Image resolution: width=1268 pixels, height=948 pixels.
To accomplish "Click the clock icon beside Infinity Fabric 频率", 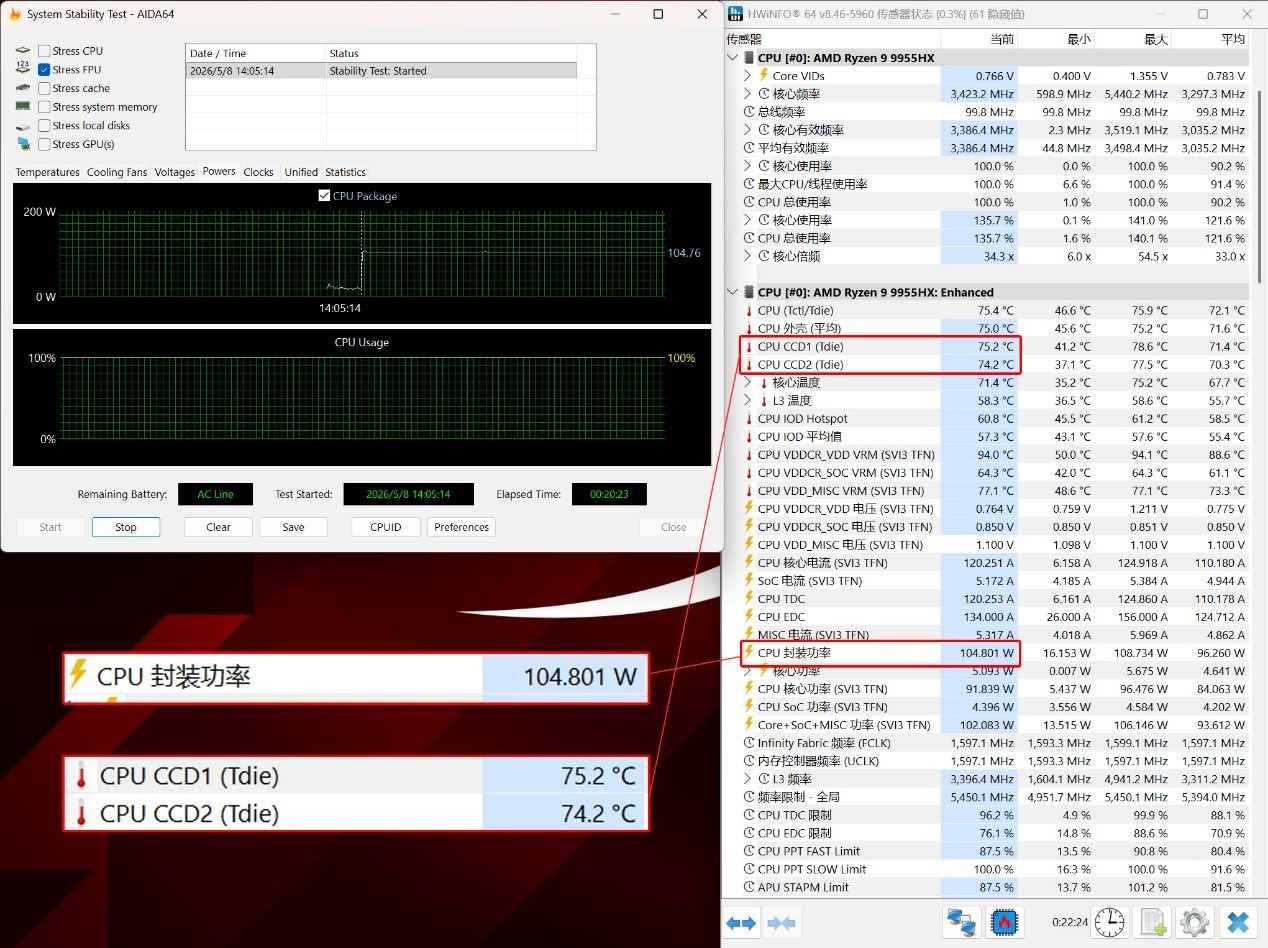I will (x=749, y=743).
